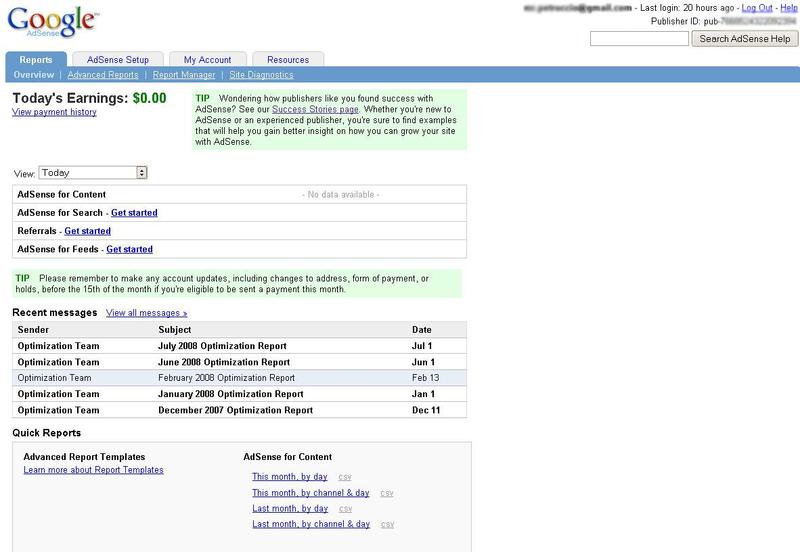The width and height of the screenshot is (800, 552).
Task: Click the Feb 13 date cell
Action: [x=426, y=378]
